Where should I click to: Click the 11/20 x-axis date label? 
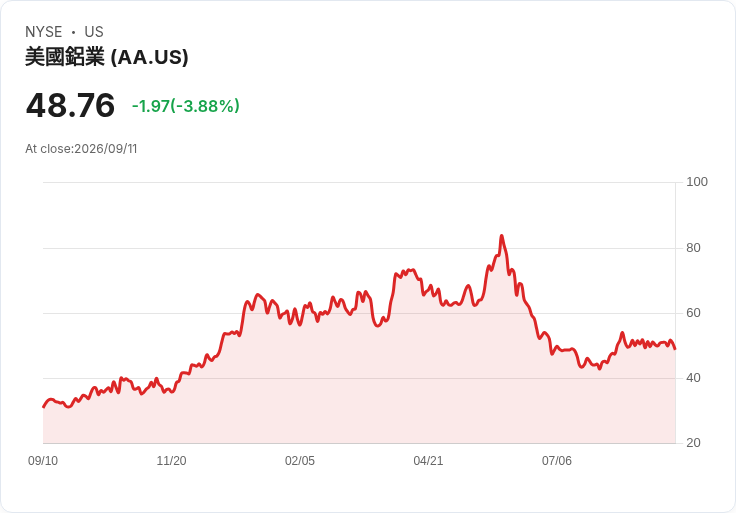tap(171, 461)
